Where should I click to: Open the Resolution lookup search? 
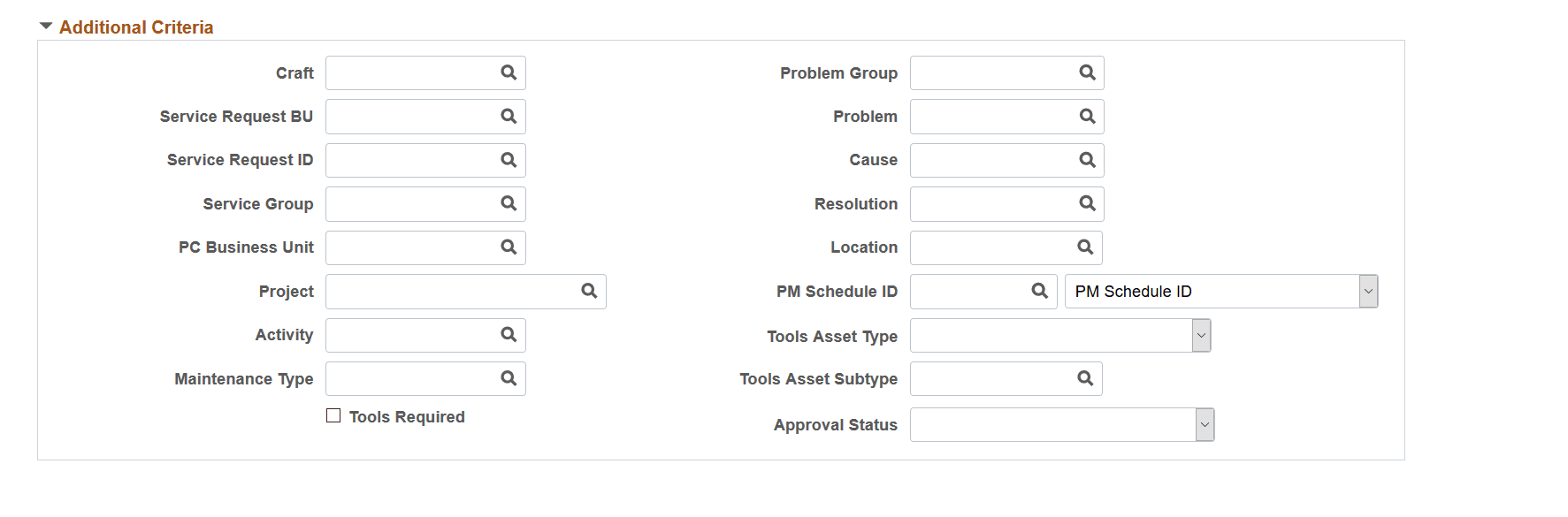point(1086,203)
